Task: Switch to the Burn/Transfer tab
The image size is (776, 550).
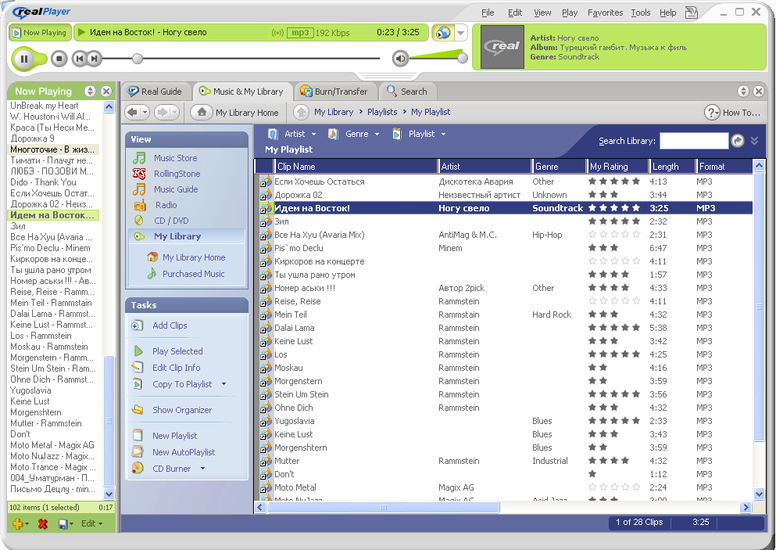Action: 335,92
